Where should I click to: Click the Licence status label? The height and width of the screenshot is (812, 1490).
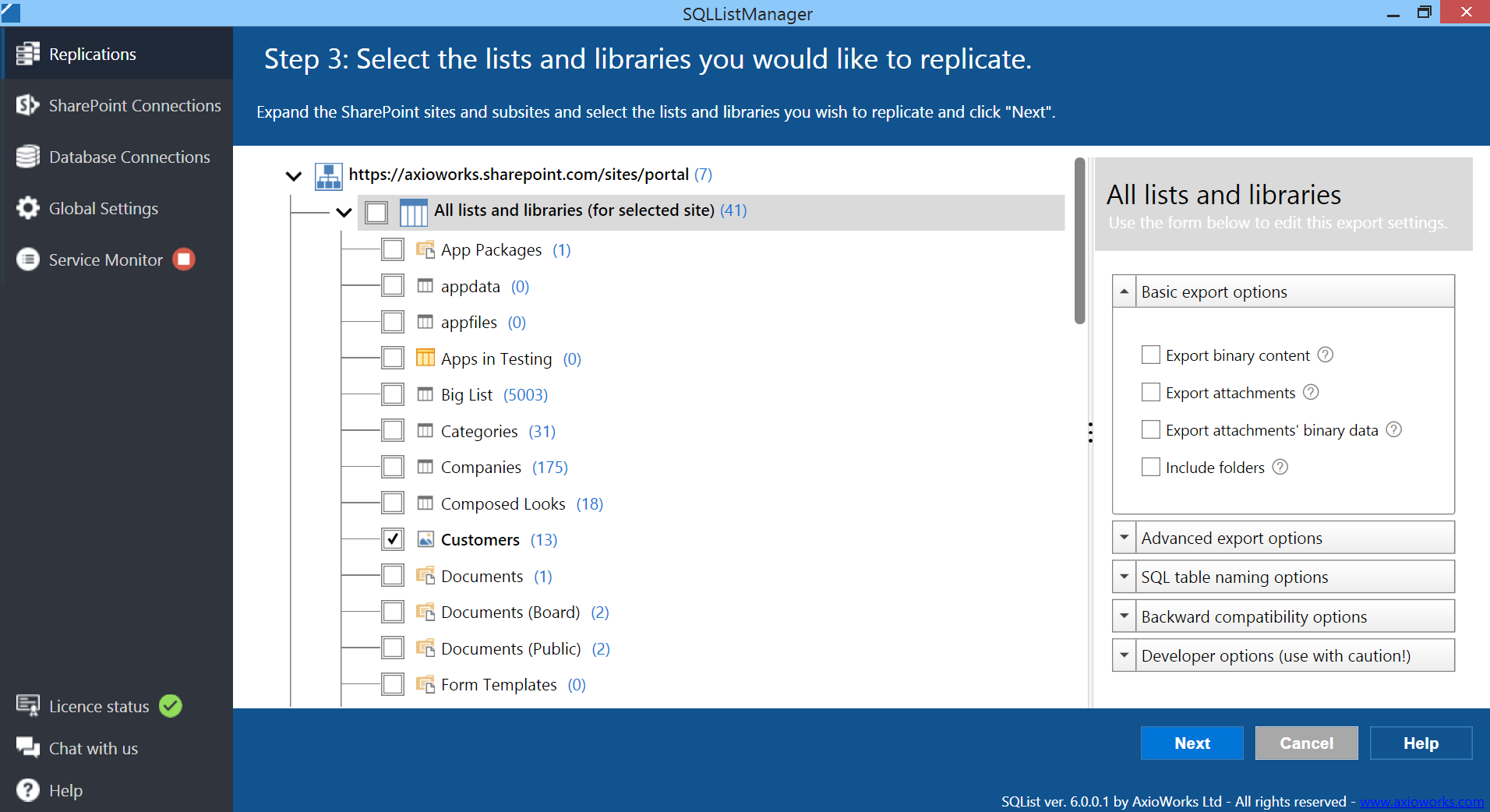(99, 706)
